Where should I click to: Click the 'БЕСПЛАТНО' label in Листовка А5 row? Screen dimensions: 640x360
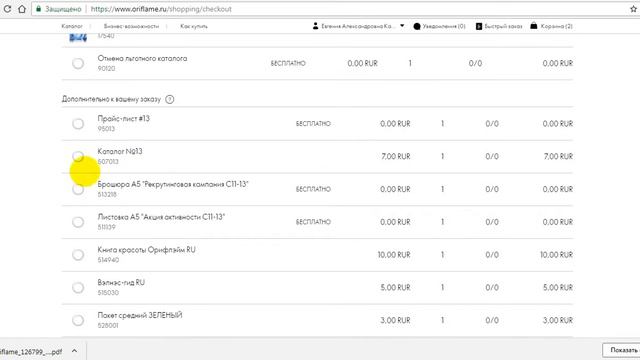(313, 222)
